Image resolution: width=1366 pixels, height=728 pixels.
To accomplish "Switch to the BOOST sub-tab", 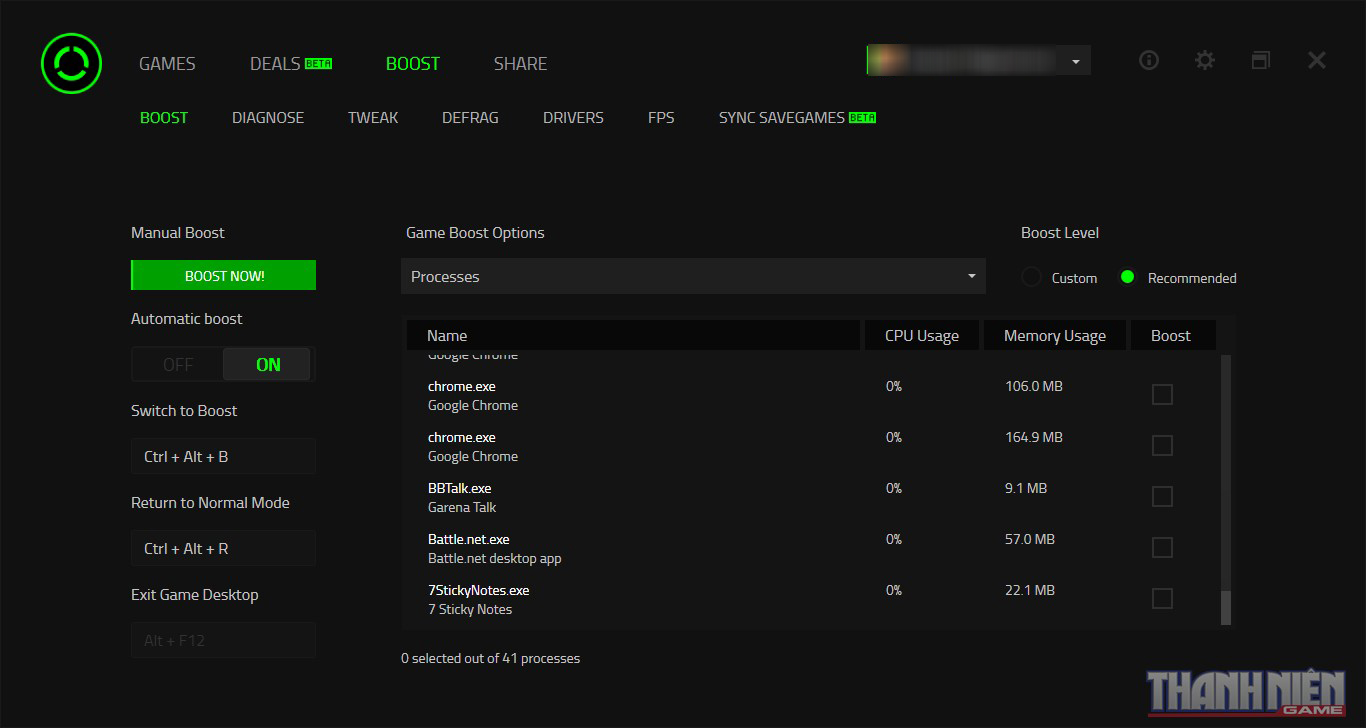I will [x=164, y=117].
